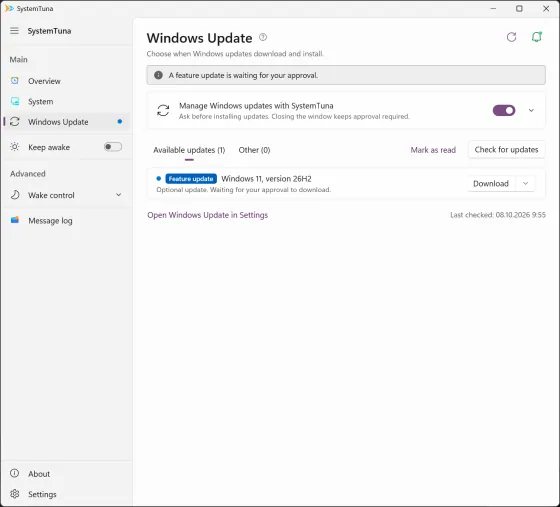Image resolution: width=560 pixels, height=507 pixels.
Task: Select Windows Update in the sidebar
Action: pos(66,122)
